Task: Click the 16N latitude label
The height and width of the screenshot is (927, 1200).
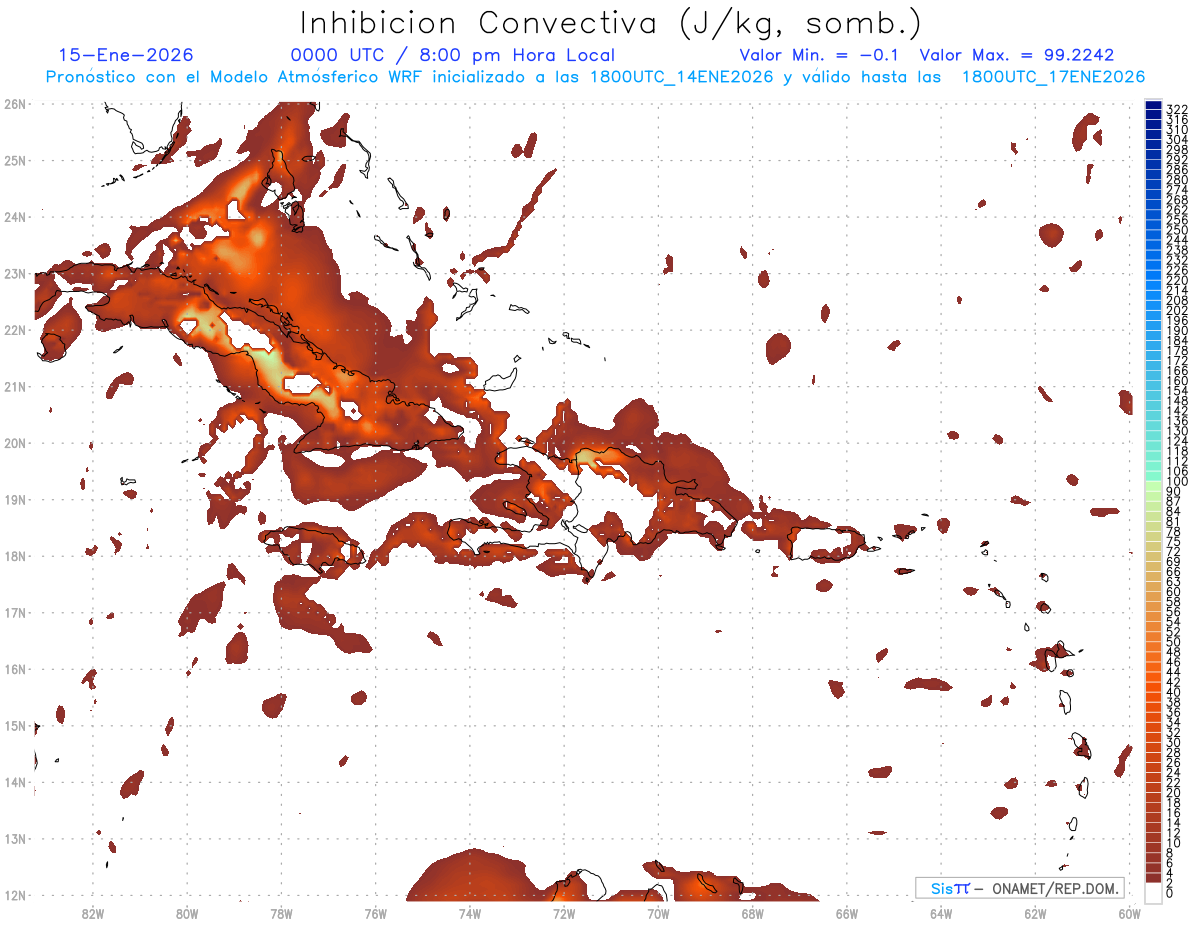Action: click(14, 669)
